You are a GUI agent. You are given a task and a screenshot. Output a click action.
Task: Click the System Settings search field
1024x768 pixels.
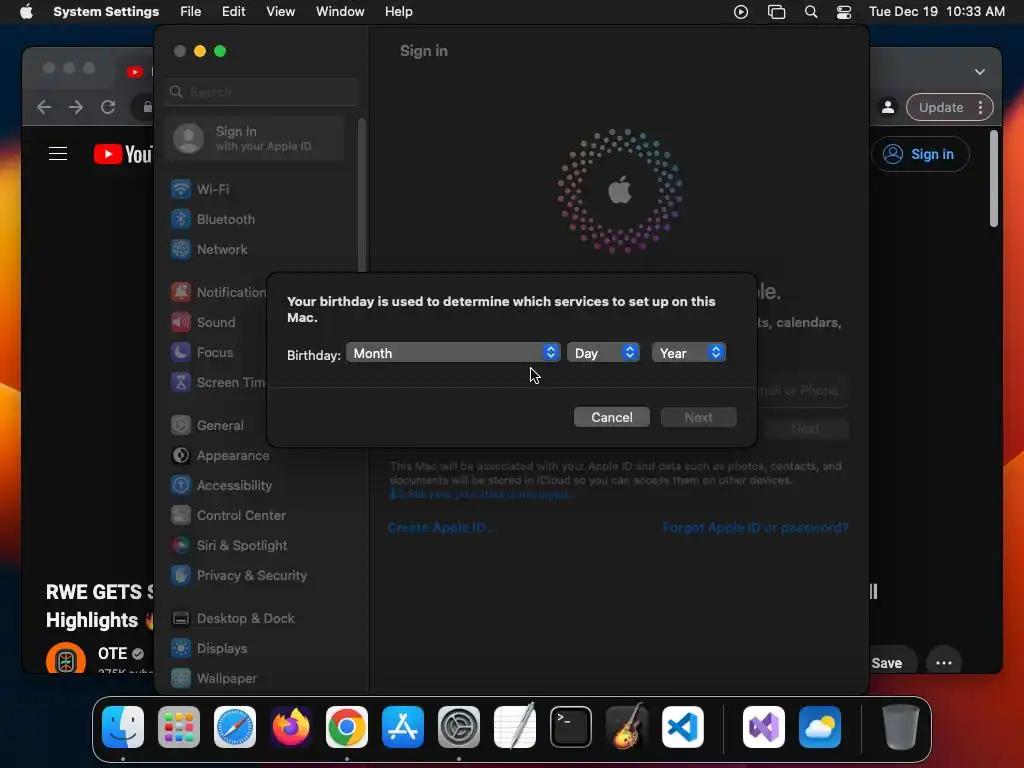click(x=262, y=92)
